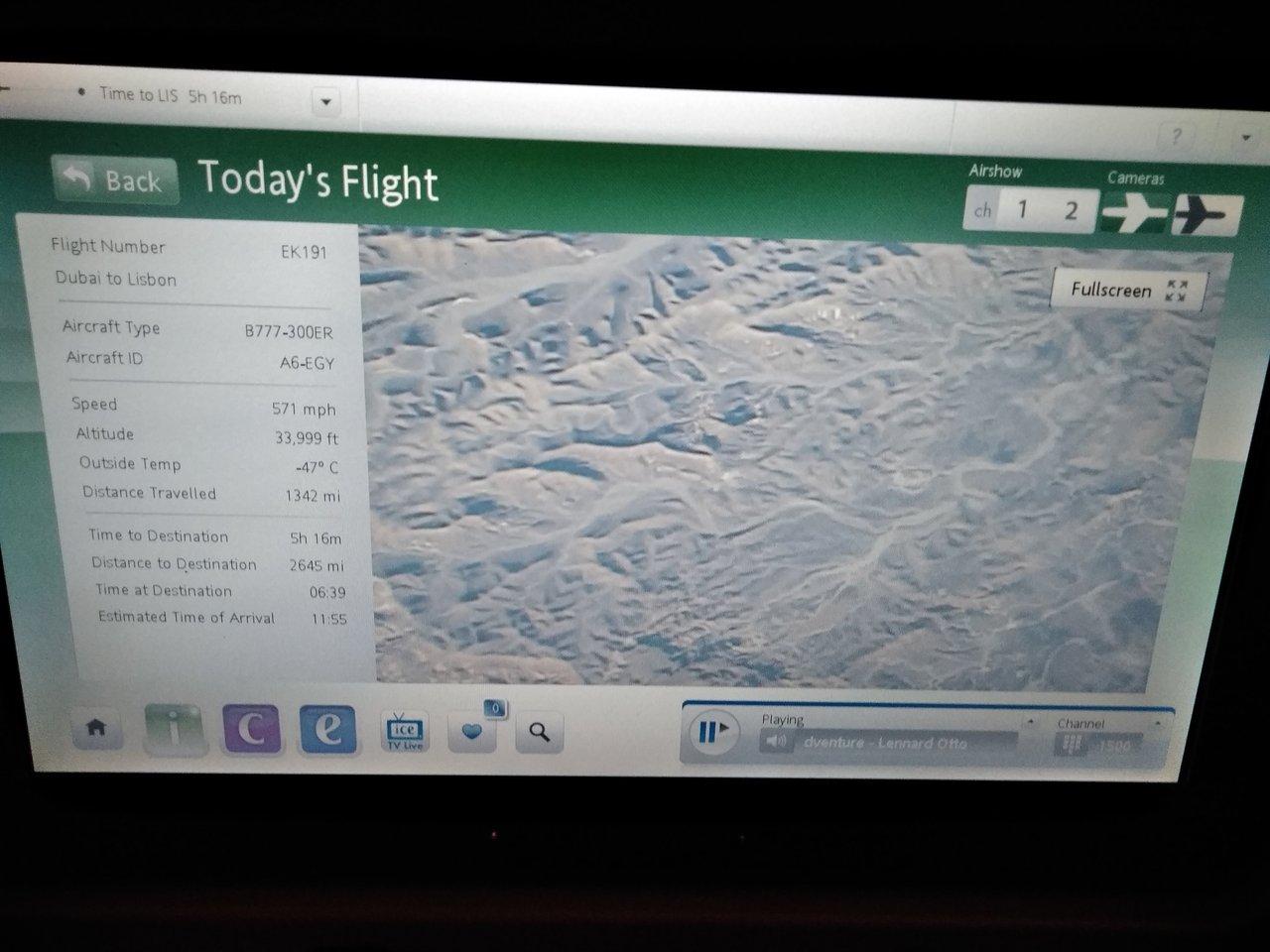This screenshot has height=952, width=1270.
Task: Click the Fullscreen button
Action: 1127,290
